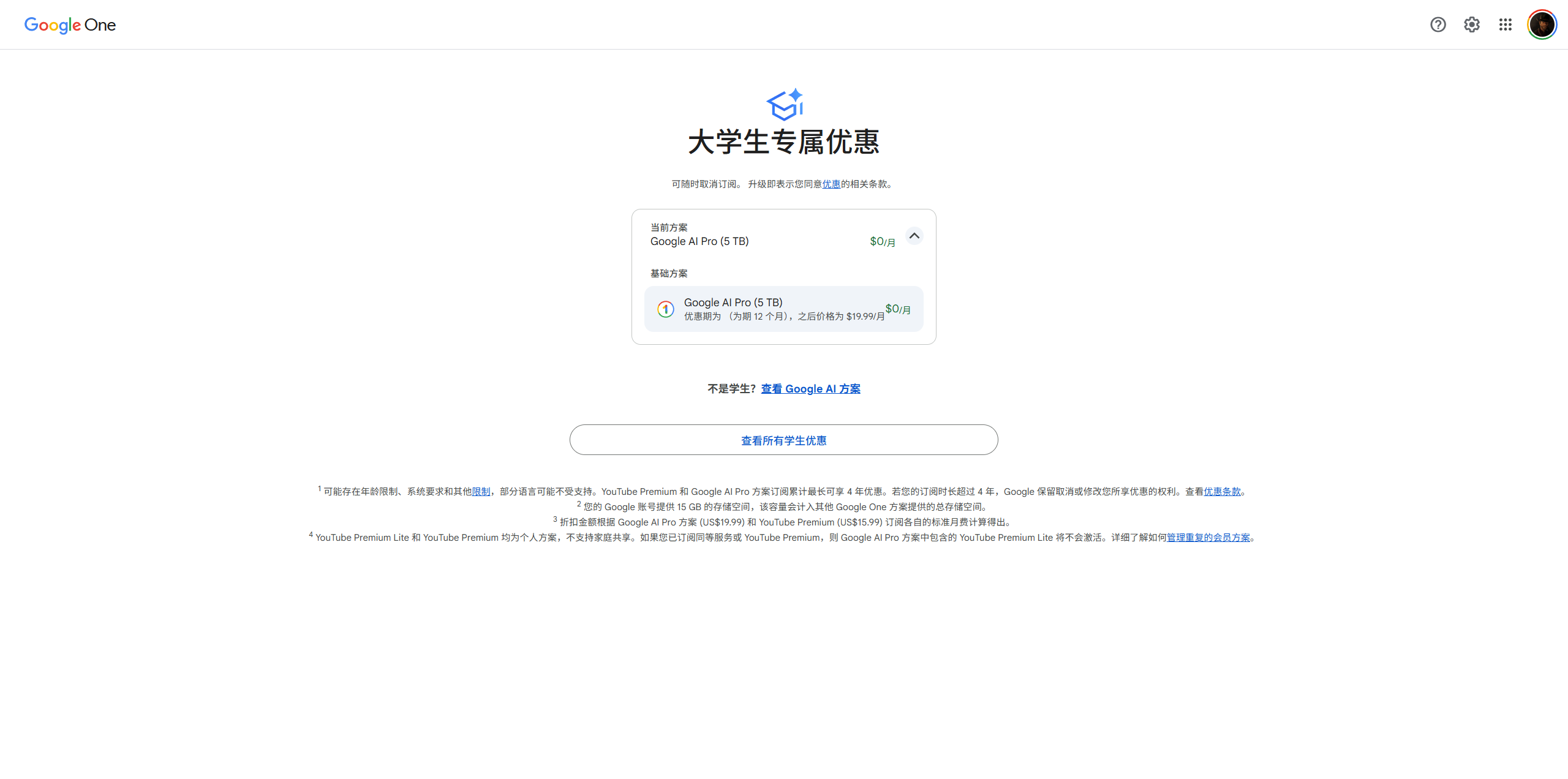Click the footnote about 15 GB storage
The image size is (1568, 779).
[x=784, y=507]
